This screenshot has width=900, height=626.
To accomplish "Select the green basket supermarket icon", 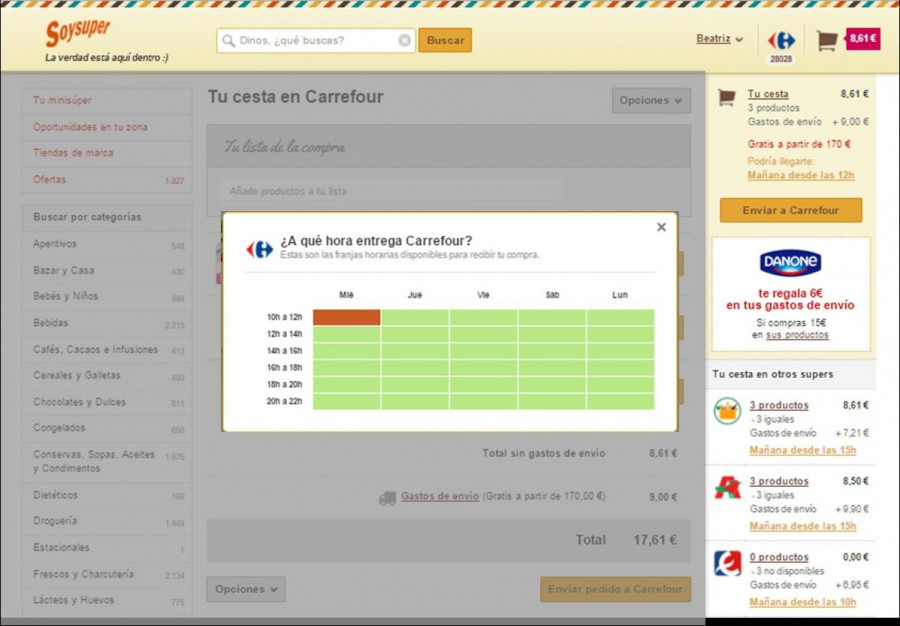I will [x=727, y=411].
